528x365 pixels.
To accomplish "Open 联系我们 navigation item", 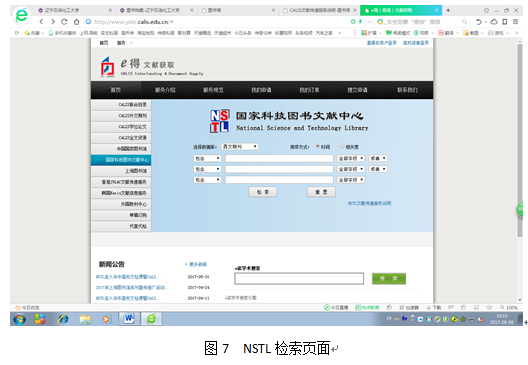I will coord(407,90).
